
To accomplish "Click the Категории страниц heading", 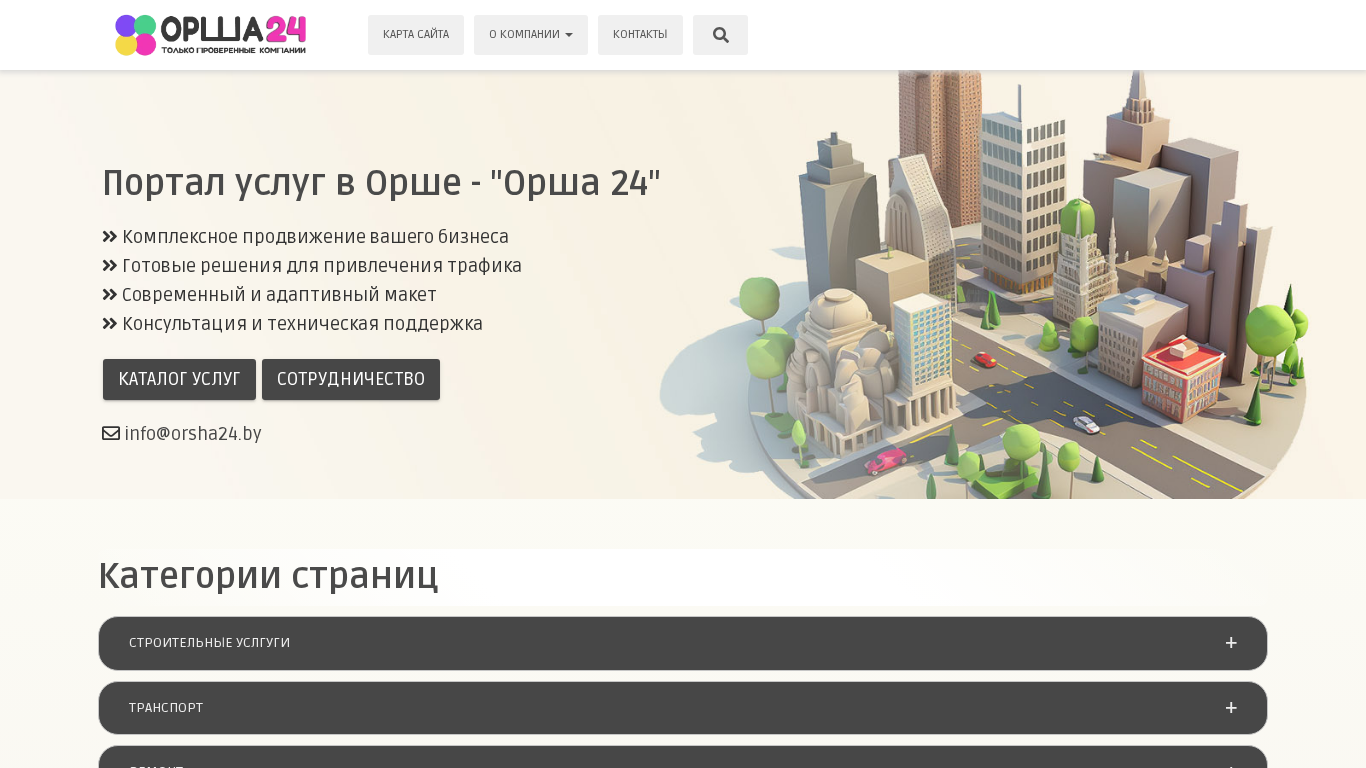I will 268,576.
